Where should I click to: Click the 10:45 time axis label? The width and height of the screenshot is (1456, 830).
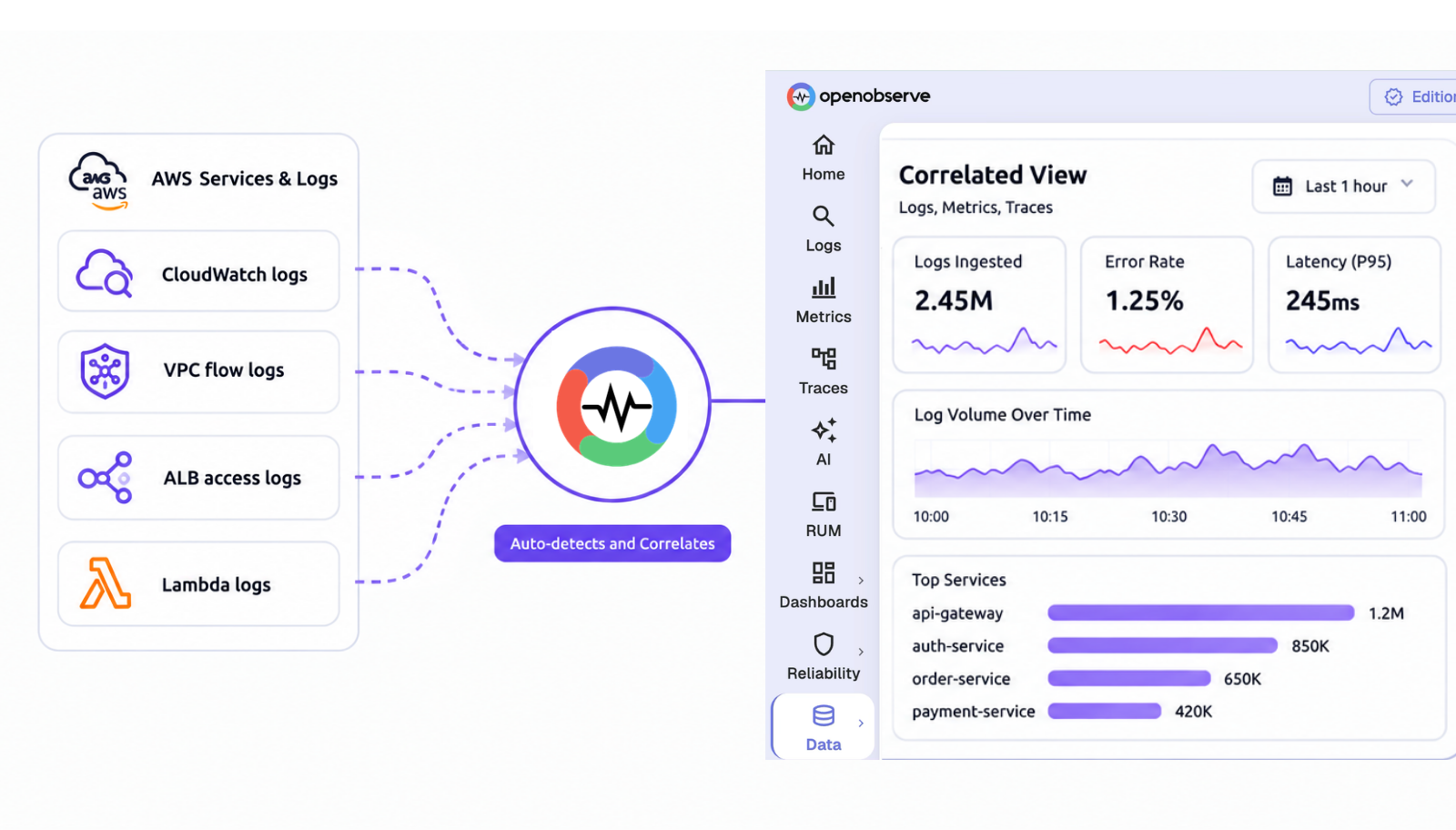pyautogui.click(x=1289, y=517)
